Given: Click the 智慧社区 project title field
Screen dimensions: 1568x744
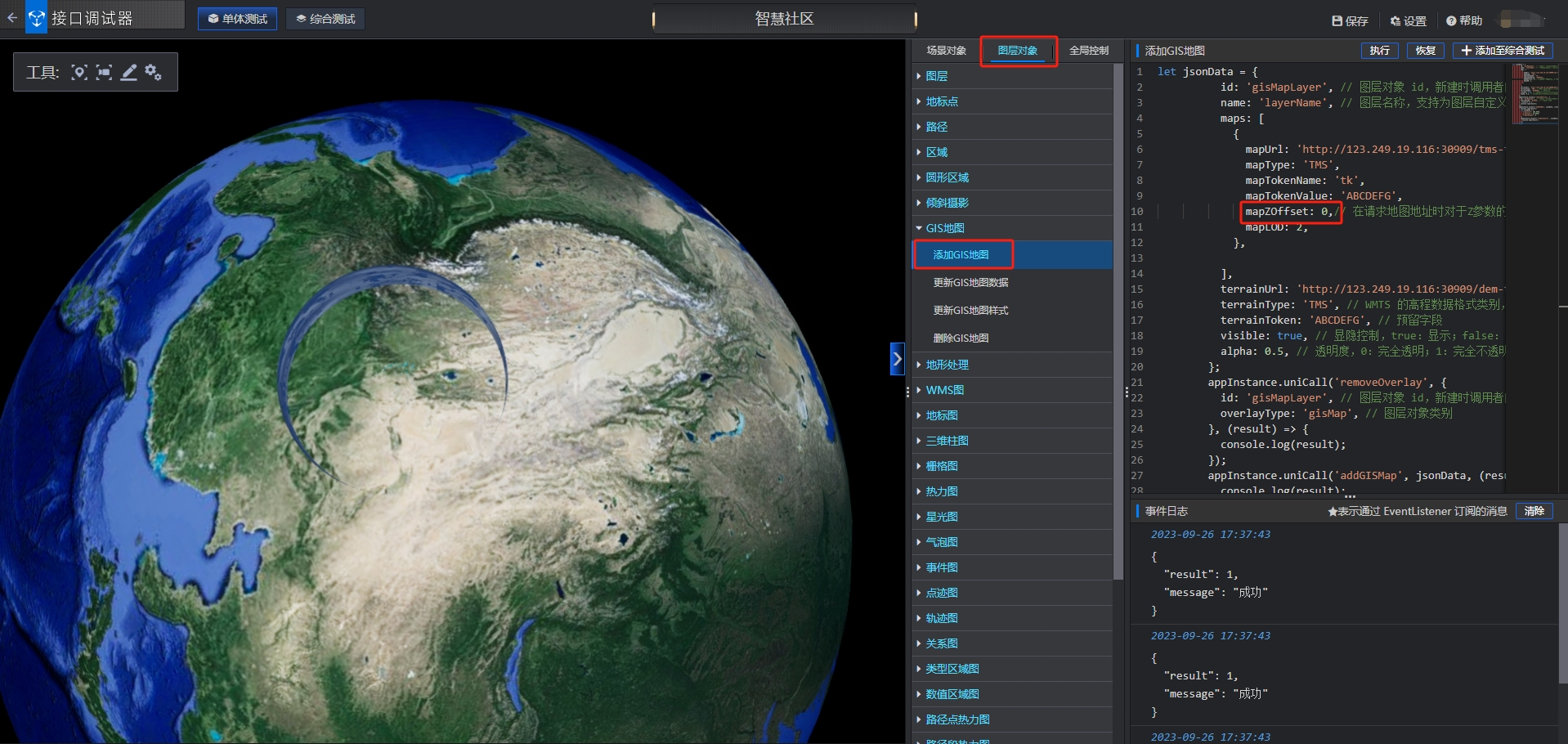Looking at the screenshot, I should (x=784, y=19).
